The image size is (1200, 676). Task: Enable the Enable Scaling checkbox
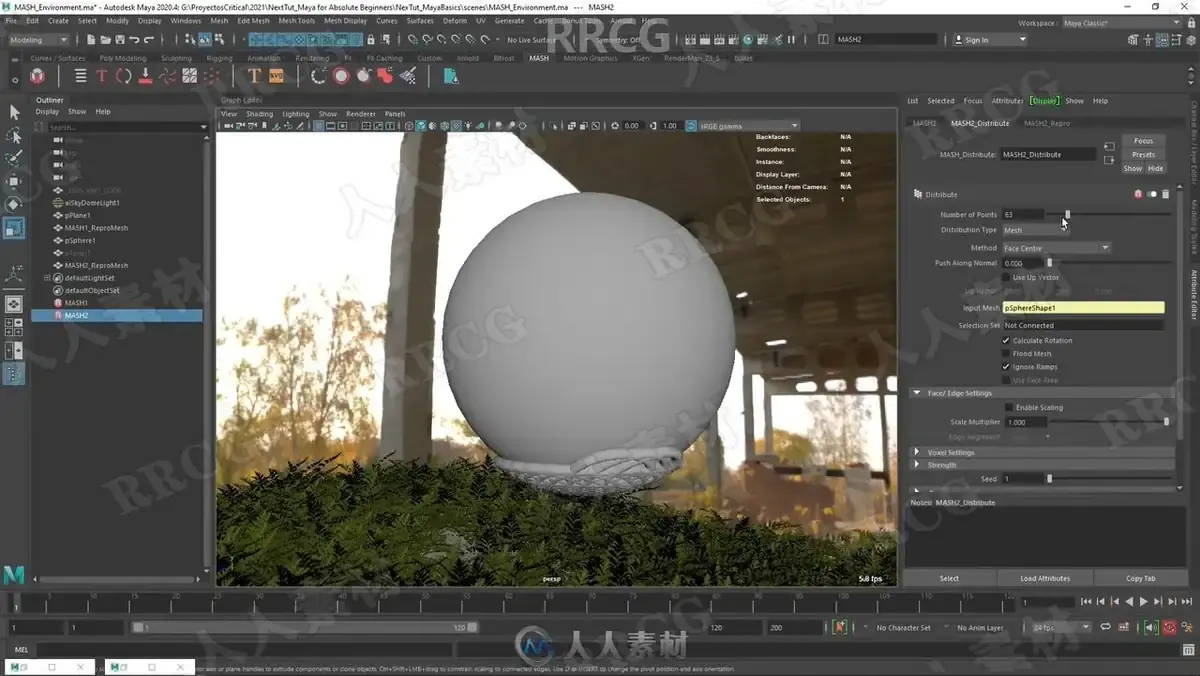pyautogui.click(x=1009, y=408)
